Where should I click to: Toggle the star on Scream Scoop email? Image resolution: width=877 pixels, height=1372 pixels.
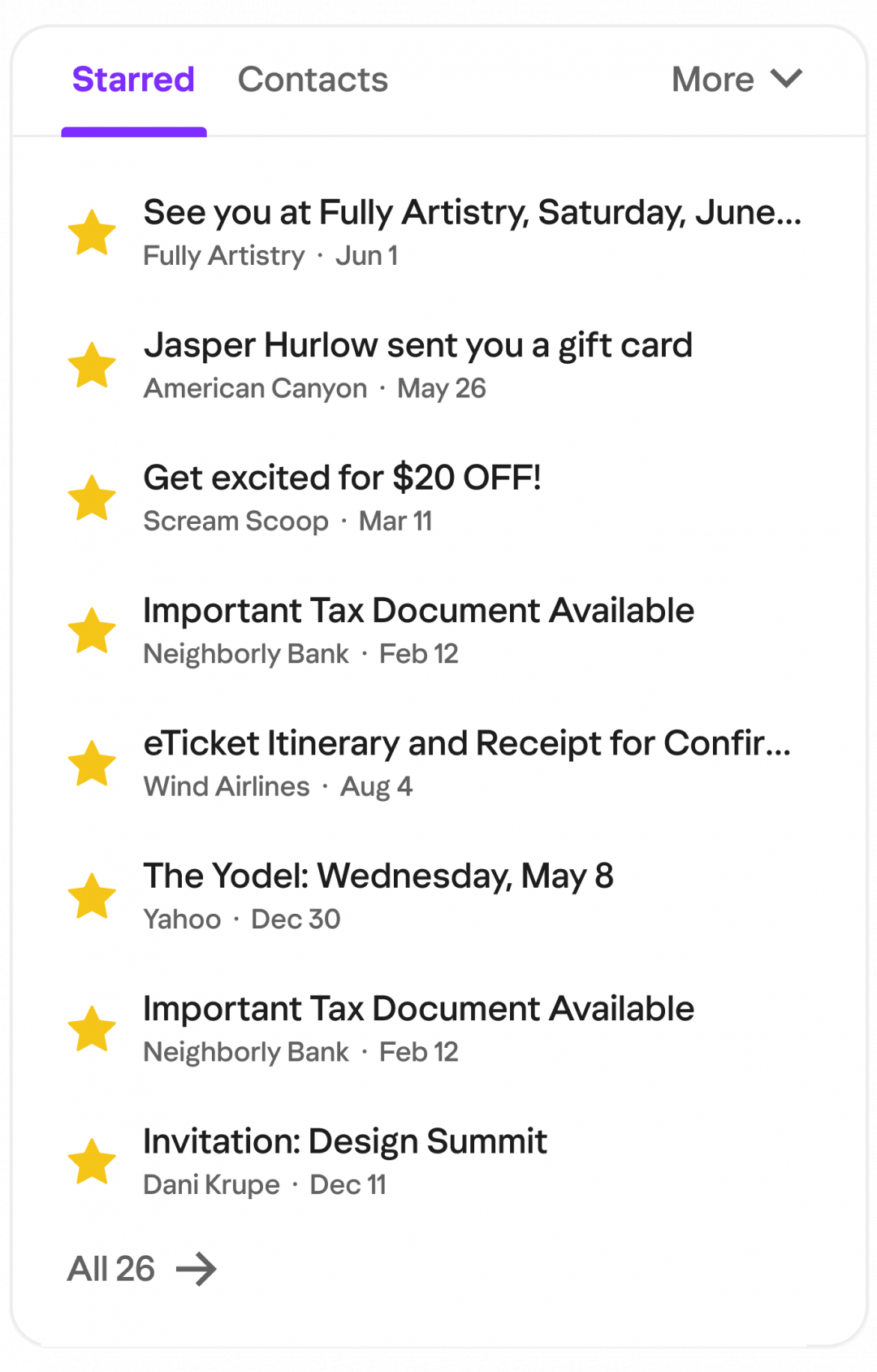[x=92, y=498]
